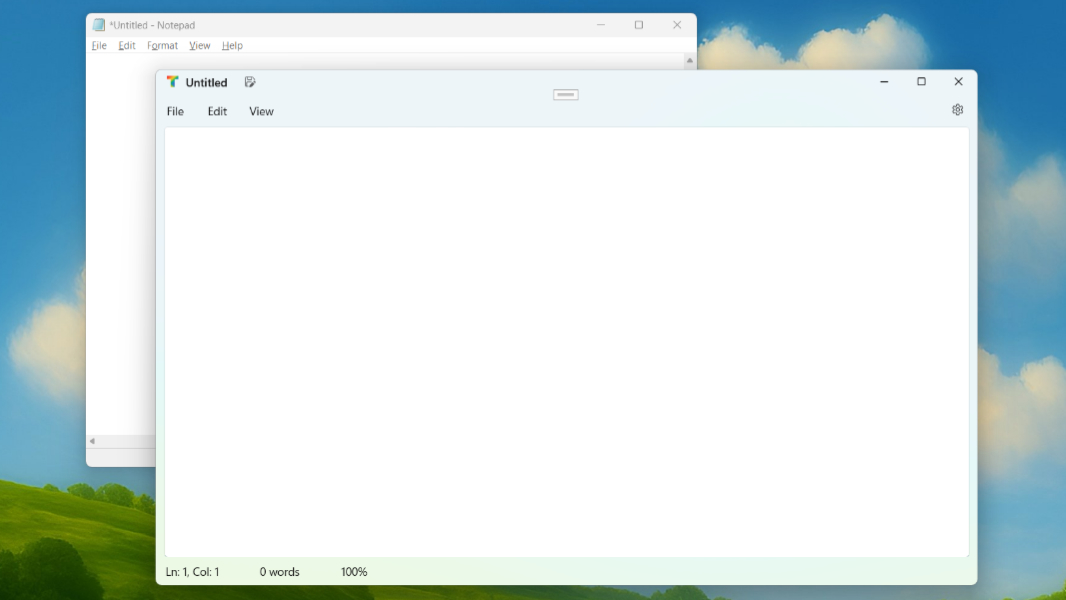Expand the Format menu in classic Notepad
This screenshot has height=600, width=1066.
click(x=162, y=46)
